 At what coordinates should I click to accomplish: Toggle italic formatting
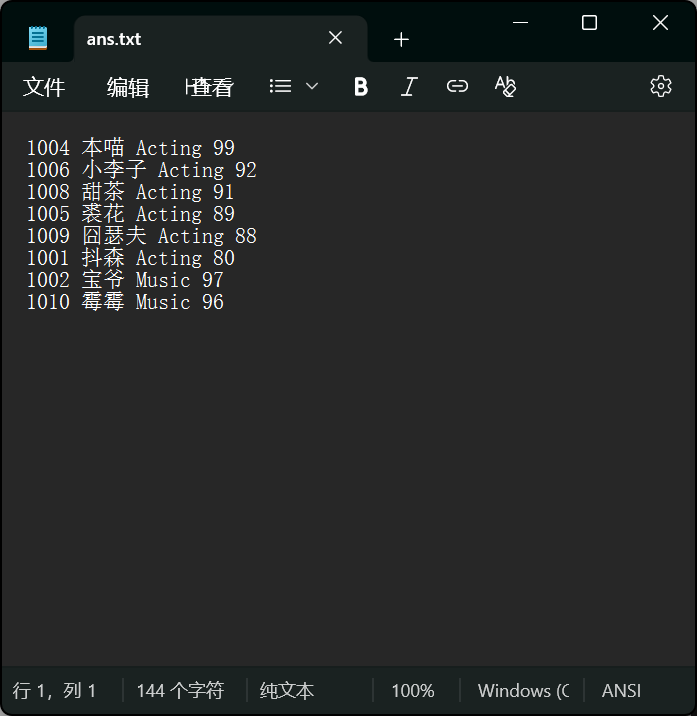click(409, 86)
